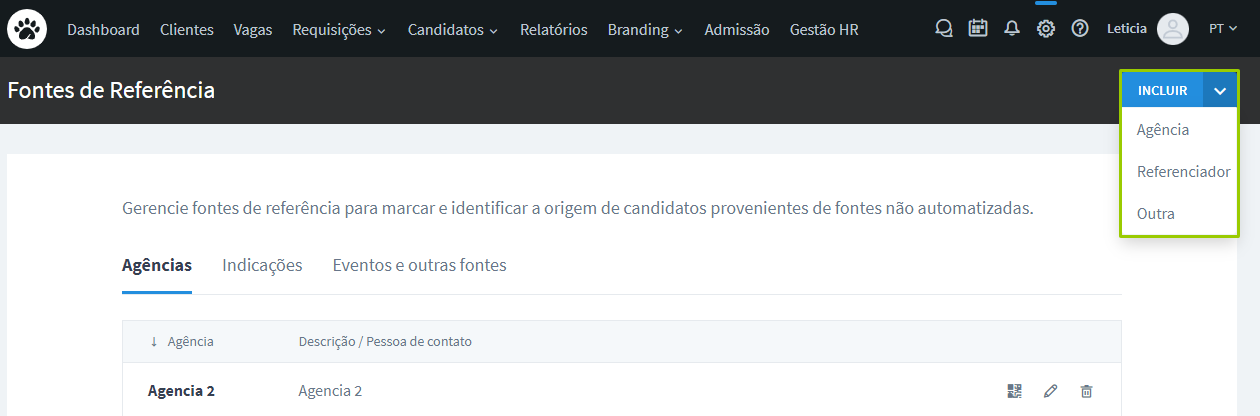Delete Agencia 2 with the trash icon

pyautogui.click(x=1086, y=391)
